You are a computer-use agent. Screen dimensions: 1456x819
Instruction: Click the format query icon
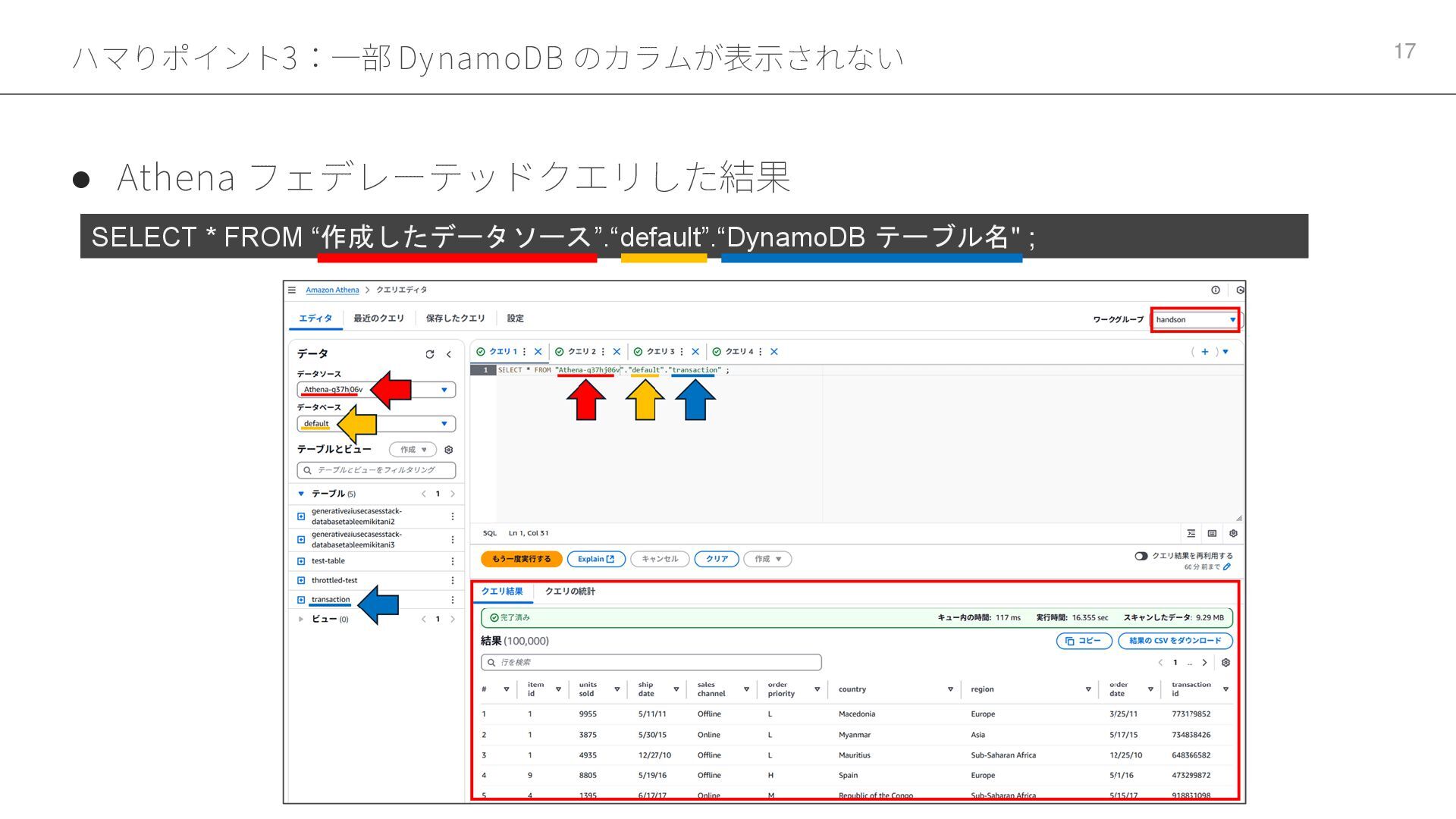(1191, 533)
